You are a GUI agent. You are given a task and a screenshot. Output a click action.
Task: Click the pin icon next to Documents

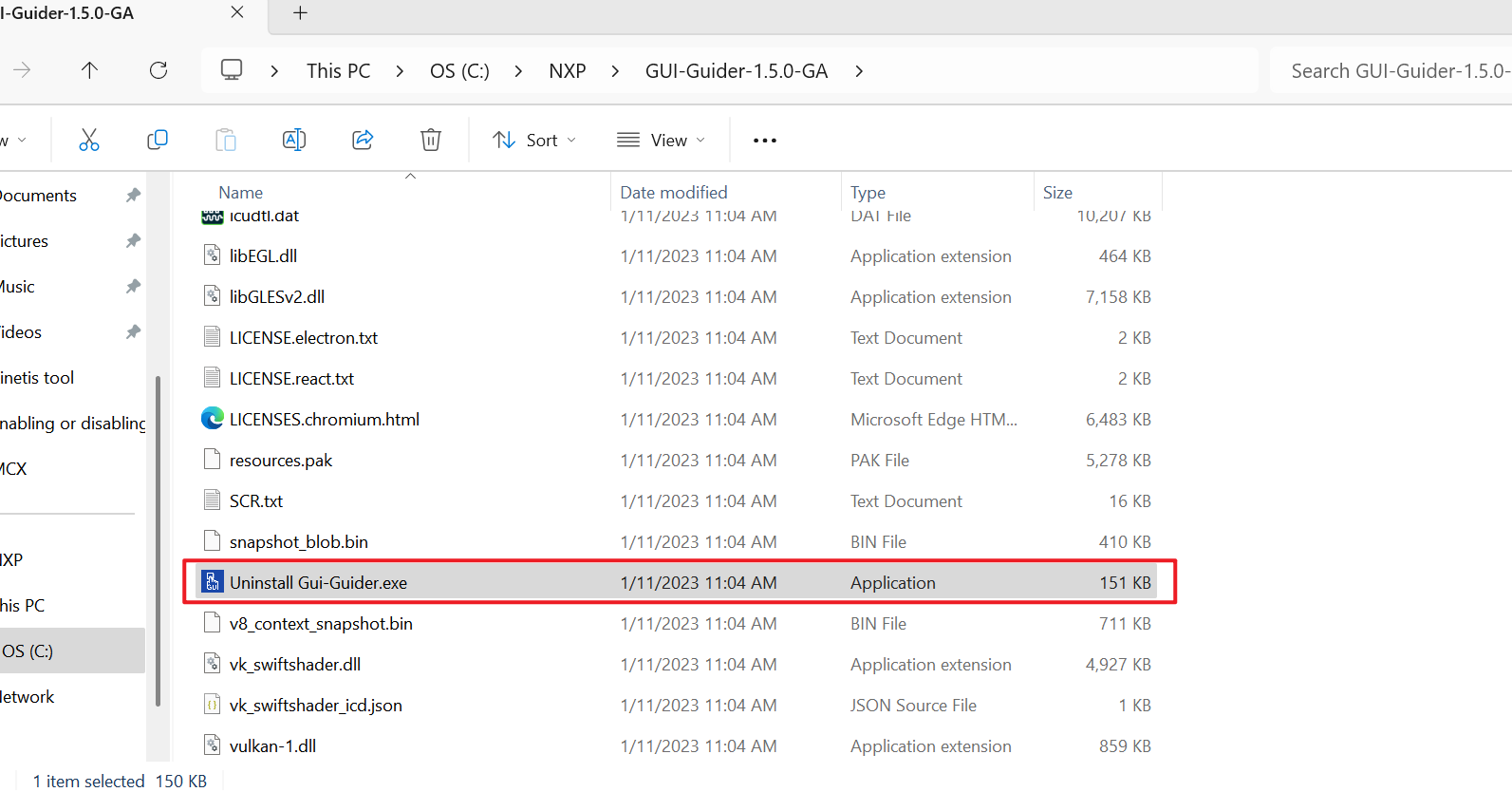[133, 195]
